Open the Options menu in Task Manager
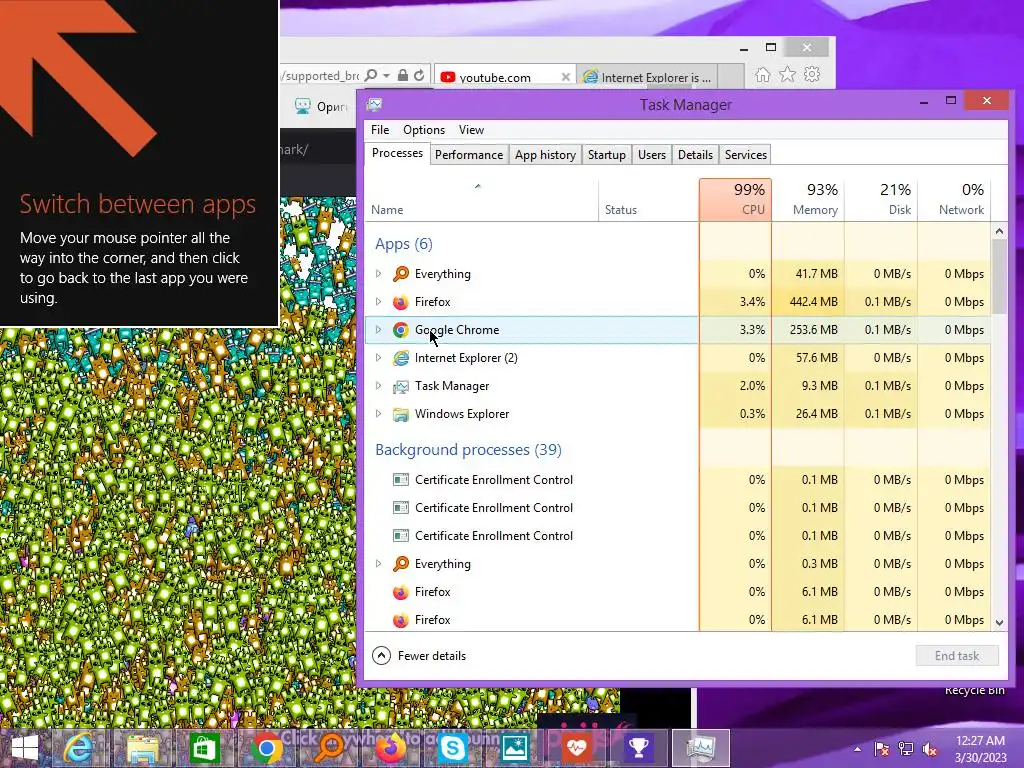This screenshot has height=768, width=1024. tap(424, 130)
